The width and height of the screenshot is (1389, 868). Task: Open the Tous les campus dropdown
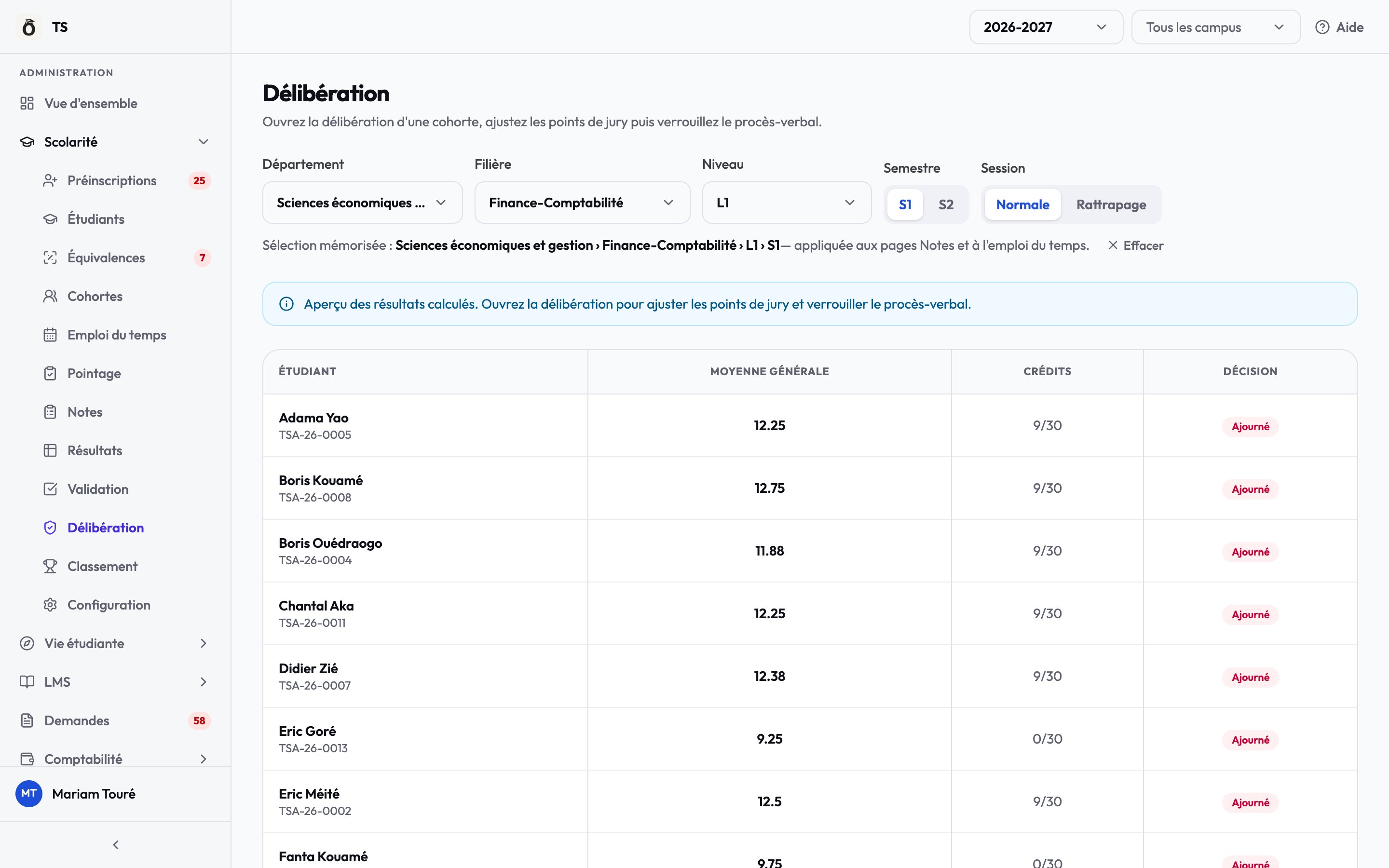coord(1216,27)
